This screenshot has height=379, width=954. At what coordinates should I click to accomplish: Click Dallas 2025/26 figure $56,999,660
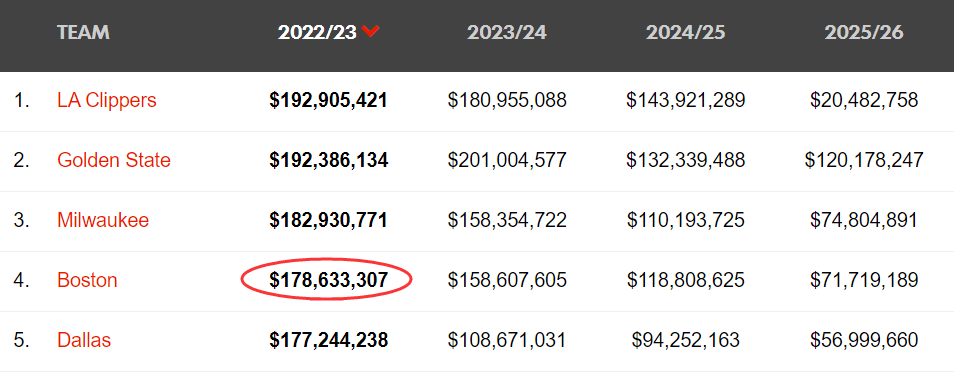click(x=864, y=340)
